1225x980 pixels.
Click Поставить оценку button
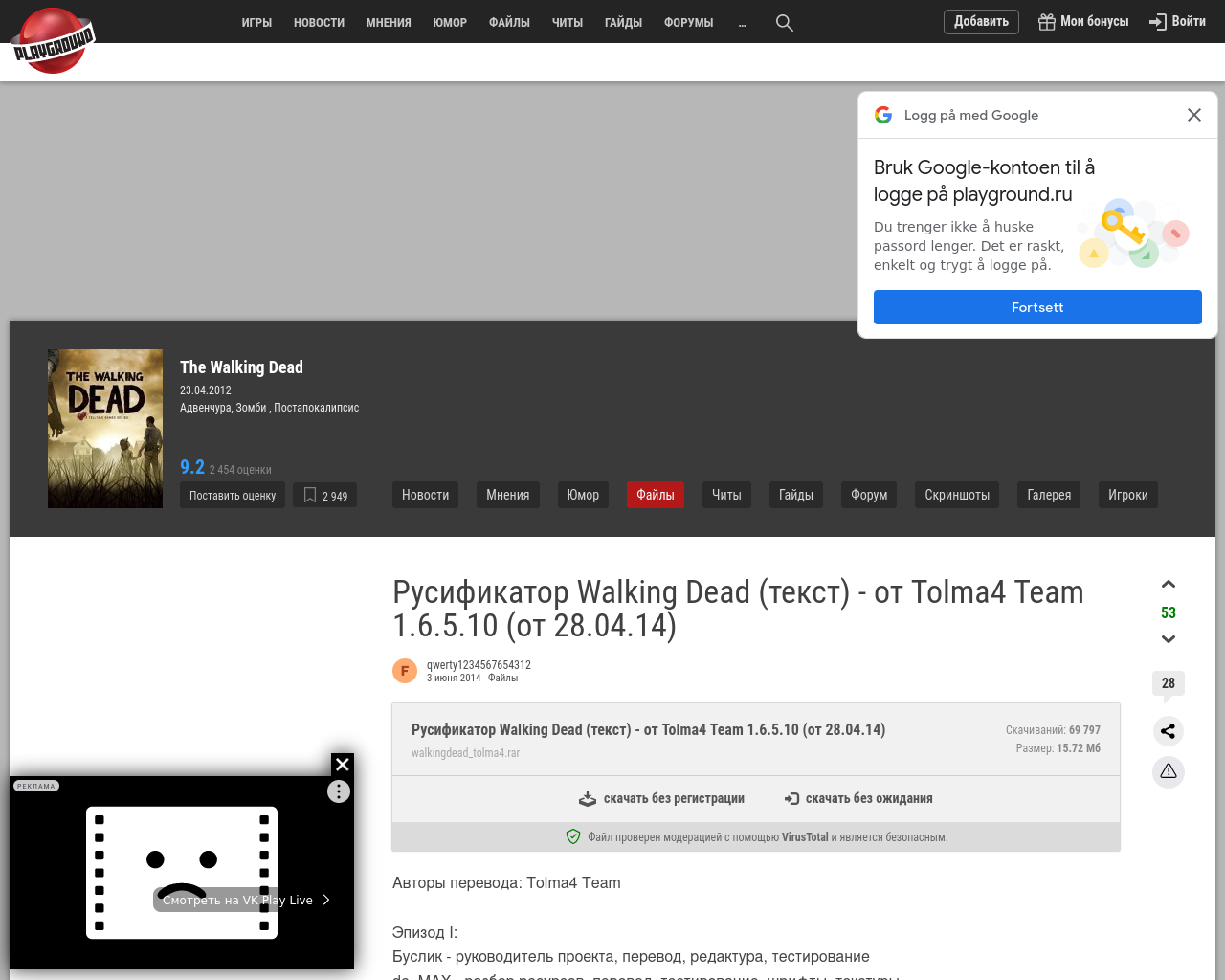(x=233, y=496)
